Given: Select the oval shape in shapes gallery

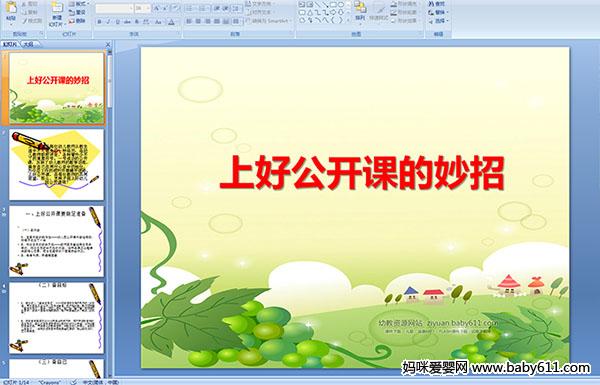Looking at the screenshot, I should pyautogui.click(x=340, y=5).
